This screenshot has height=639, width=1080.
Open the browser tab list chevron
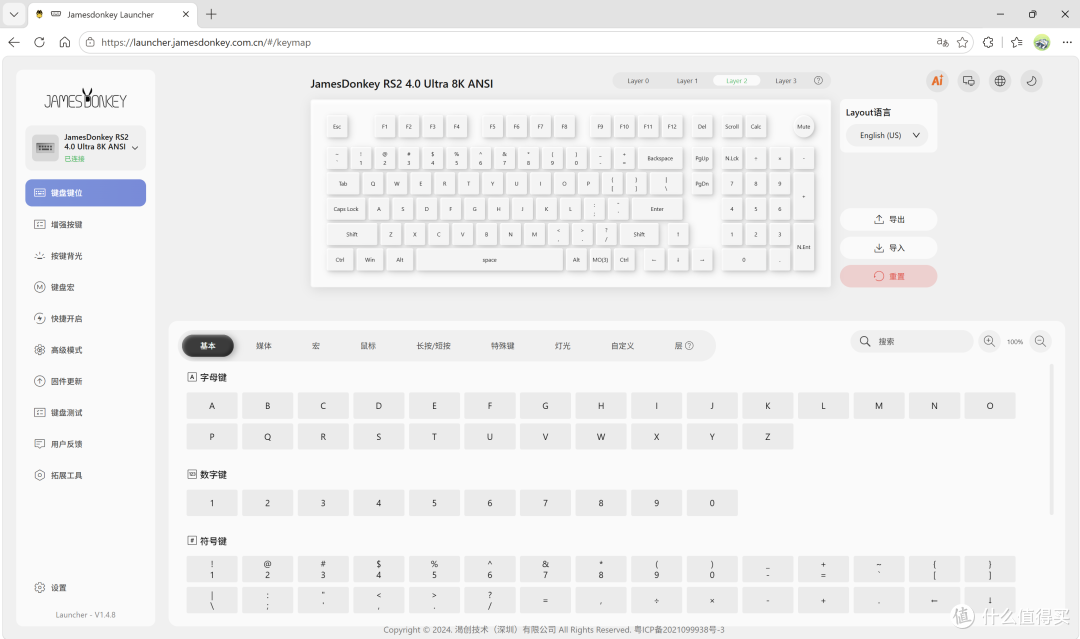pyautogui.click(x=14, y=14)
